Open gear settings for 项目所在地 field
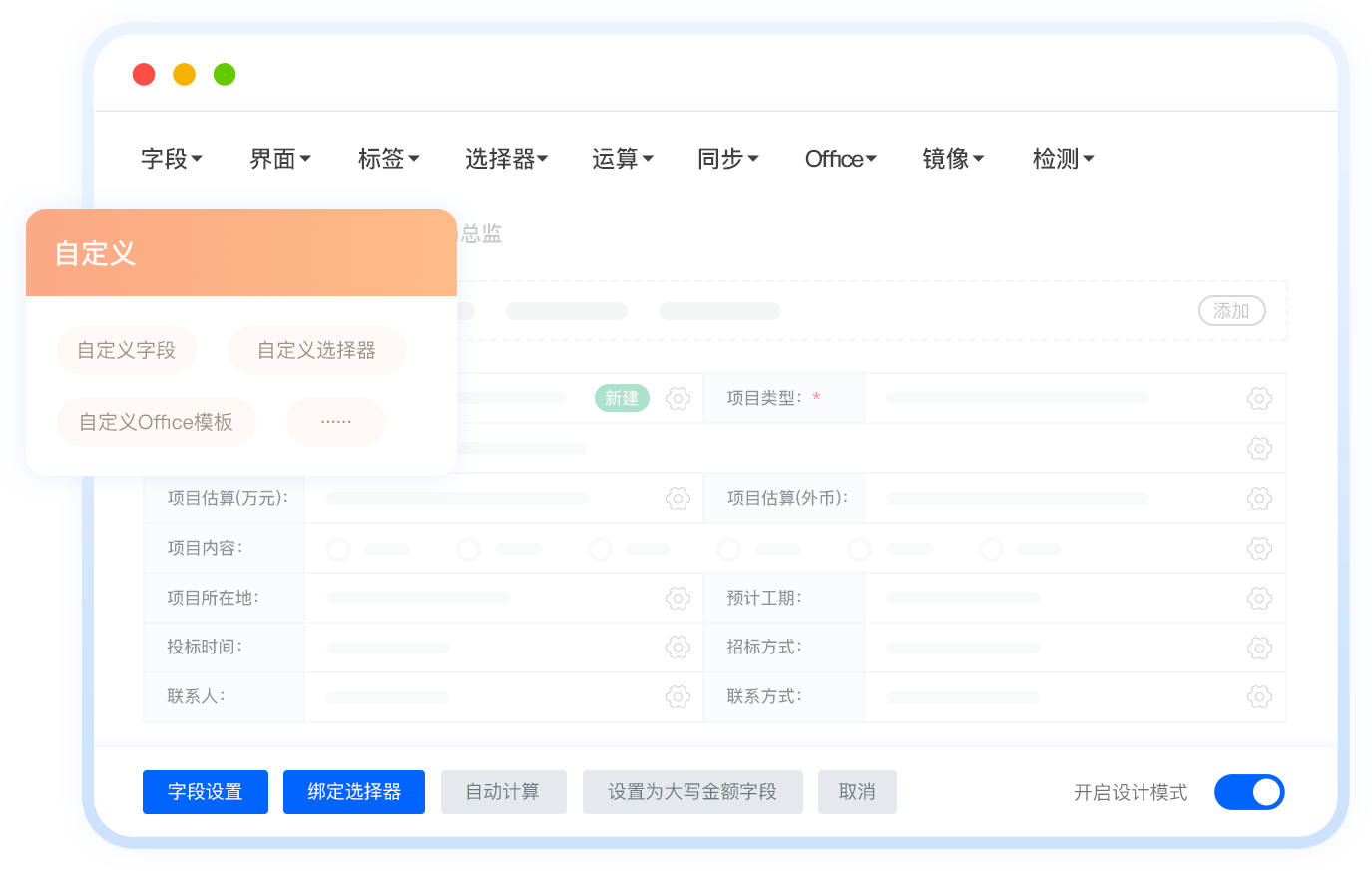The height and width of the screenshot is (871, 1372). point(678,598)
